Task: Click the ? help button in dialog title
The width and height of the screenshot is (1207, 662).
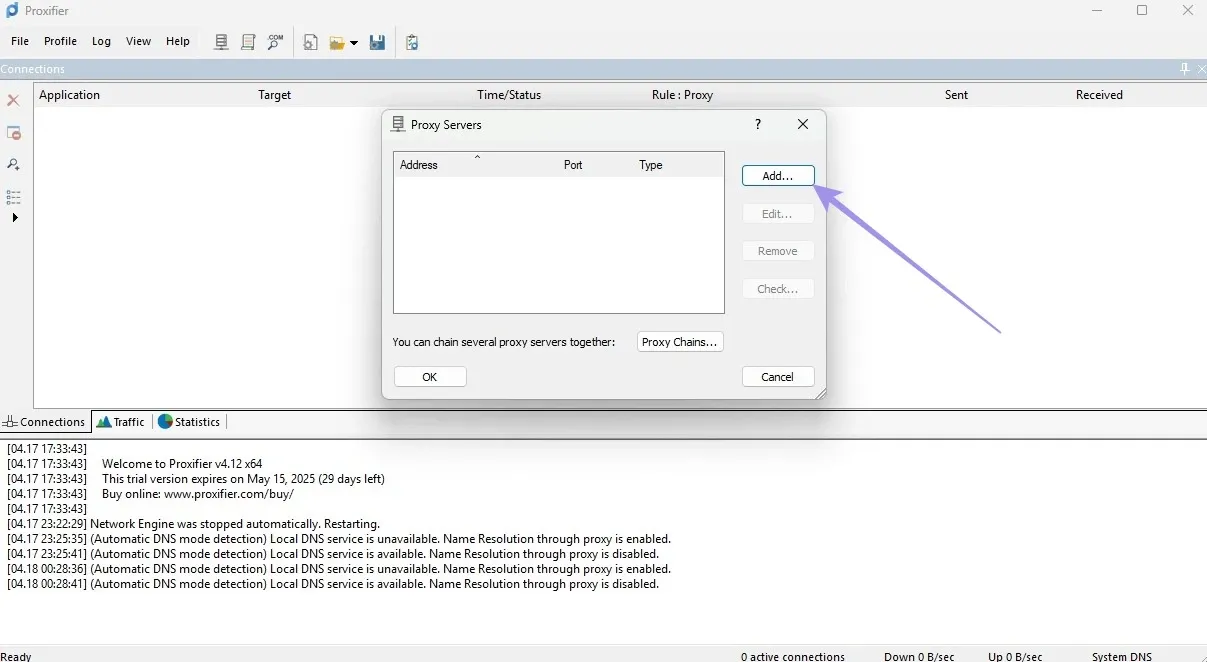Action: [758, 125]
